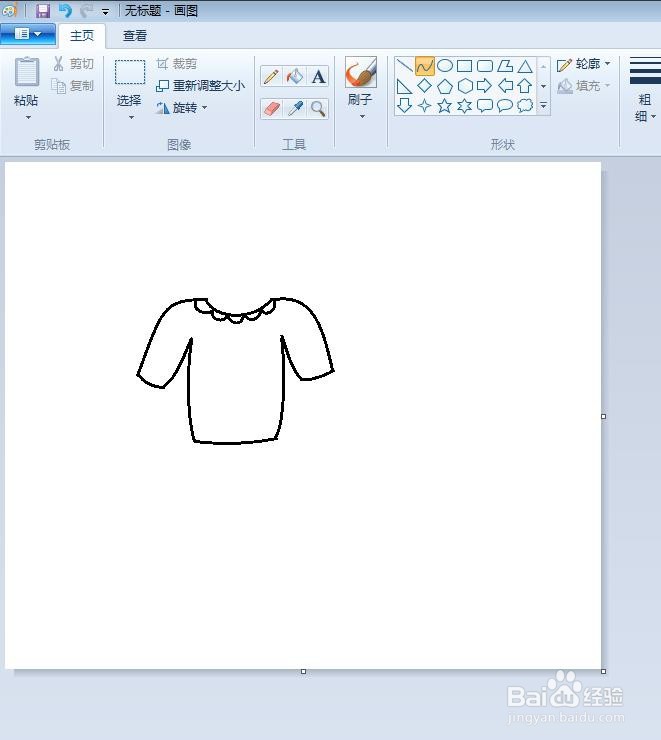661x740 pixels.
Task: Select the Oval shape
Action: [x=445, y=66]
